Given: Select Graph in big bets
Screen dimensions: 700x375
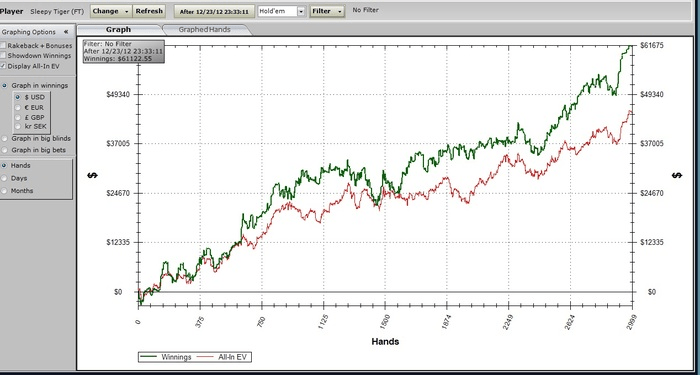Looking at the screenshot, I should 4,150.
